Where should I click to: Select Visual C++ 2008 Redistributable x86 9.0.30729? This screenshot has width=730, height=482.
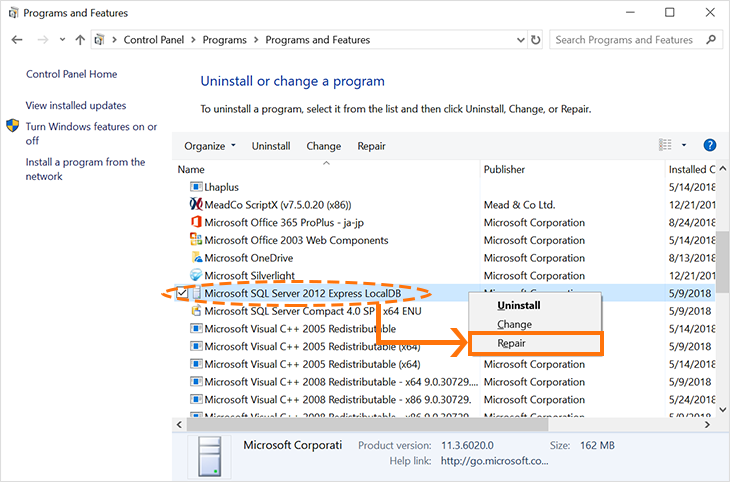tap(338, 400)
